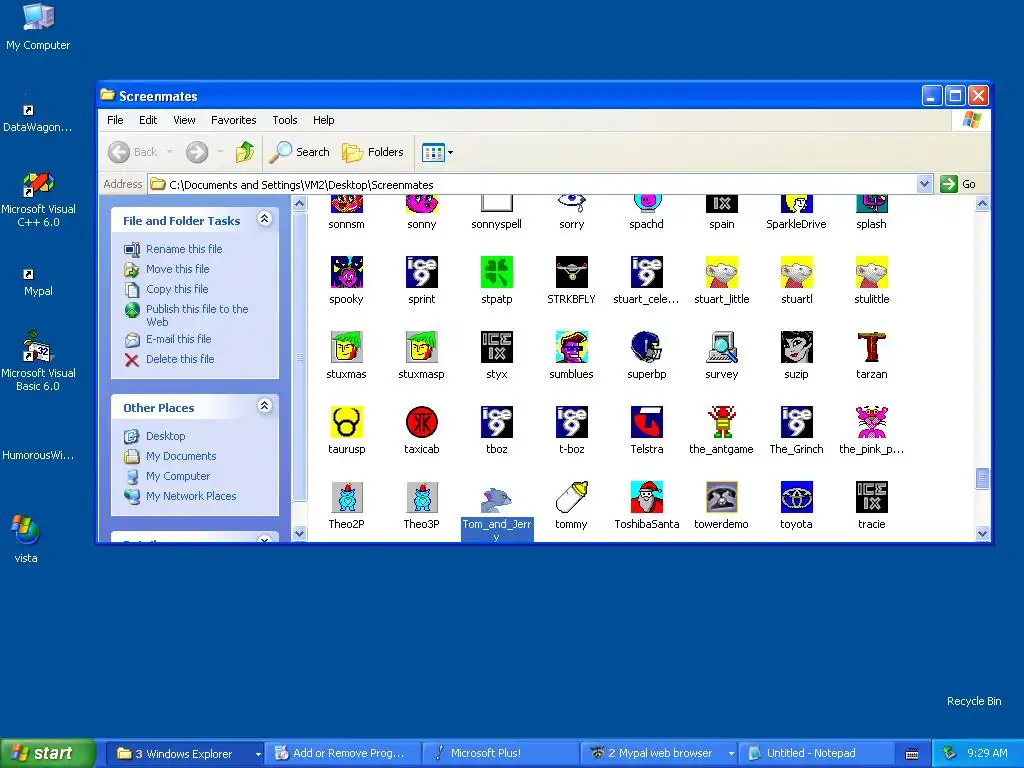Click the Go button beside address bar
Screen dimensions: 1024x768
pos(958,184)
